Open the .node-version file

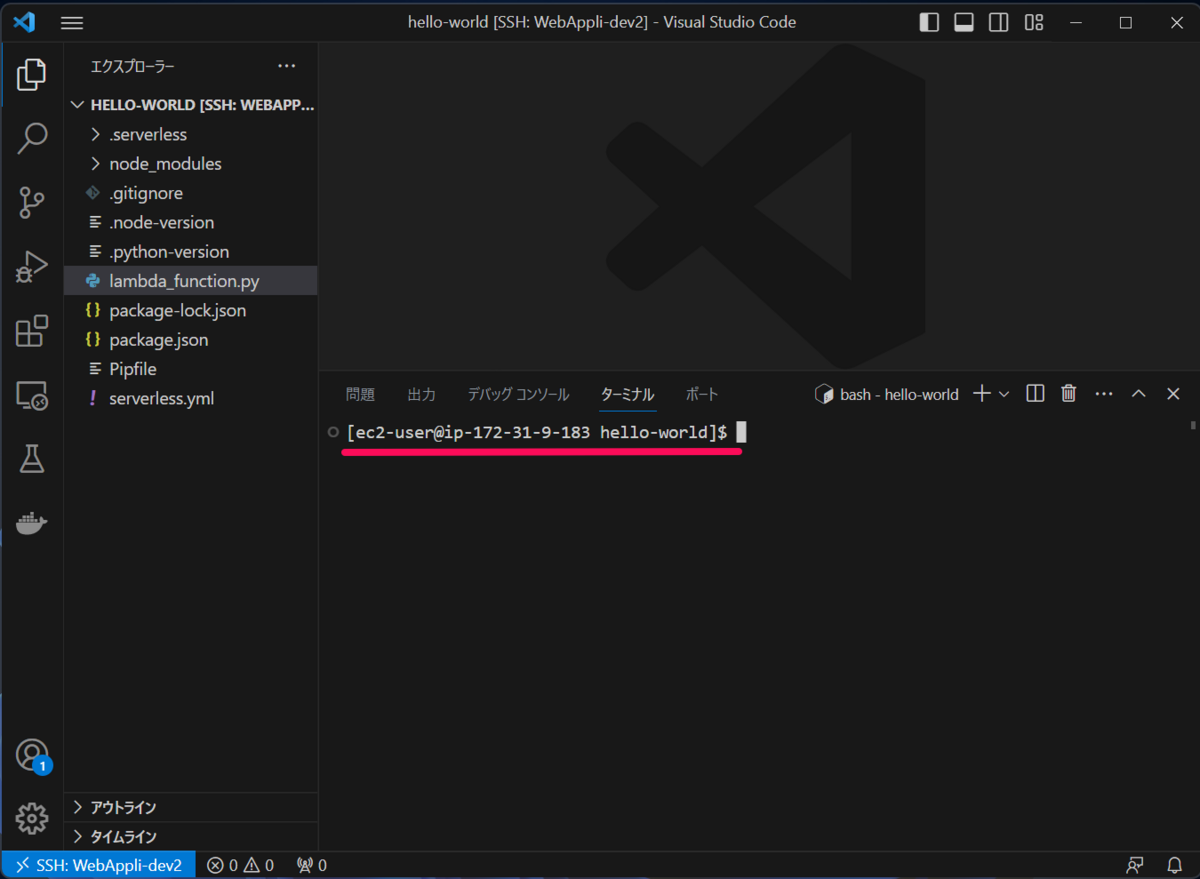(x=192, y=222)
